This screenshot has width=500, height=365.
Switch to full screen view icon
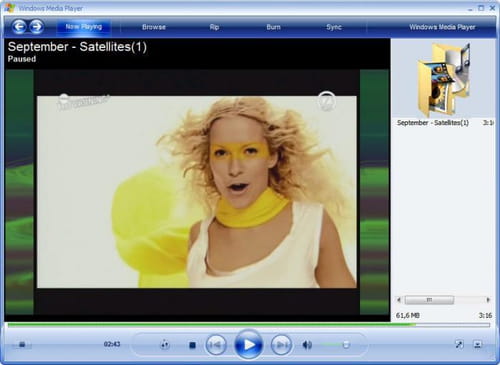click(x=459, y=344)
